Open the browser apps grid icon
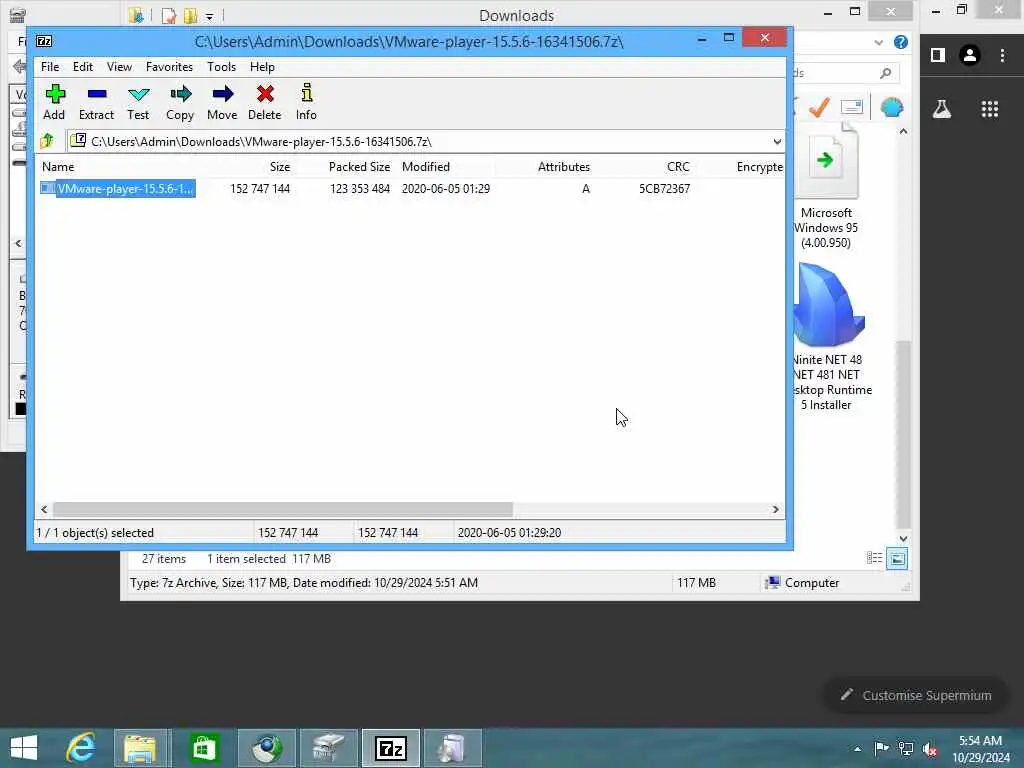 pos(989,109)
